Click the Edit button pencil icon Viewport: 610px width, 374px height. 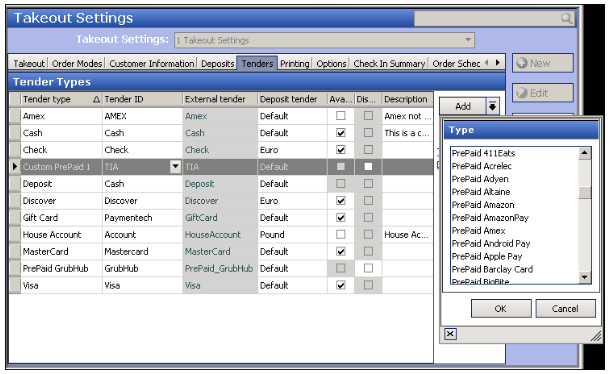click(522, 93)
